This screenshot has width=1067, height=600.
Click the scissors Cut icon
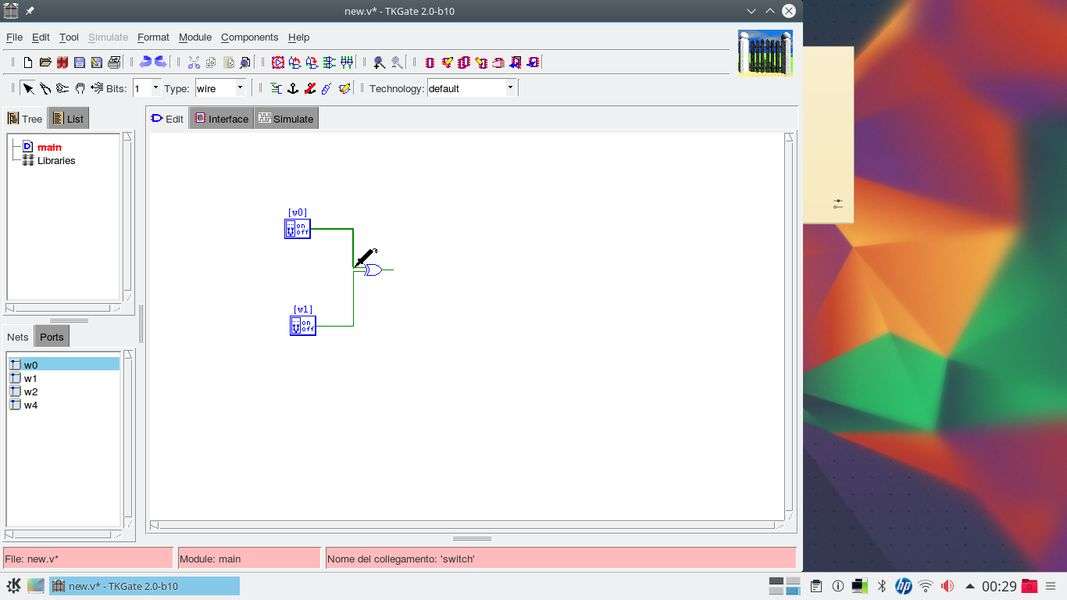click(x=193, y=62)
